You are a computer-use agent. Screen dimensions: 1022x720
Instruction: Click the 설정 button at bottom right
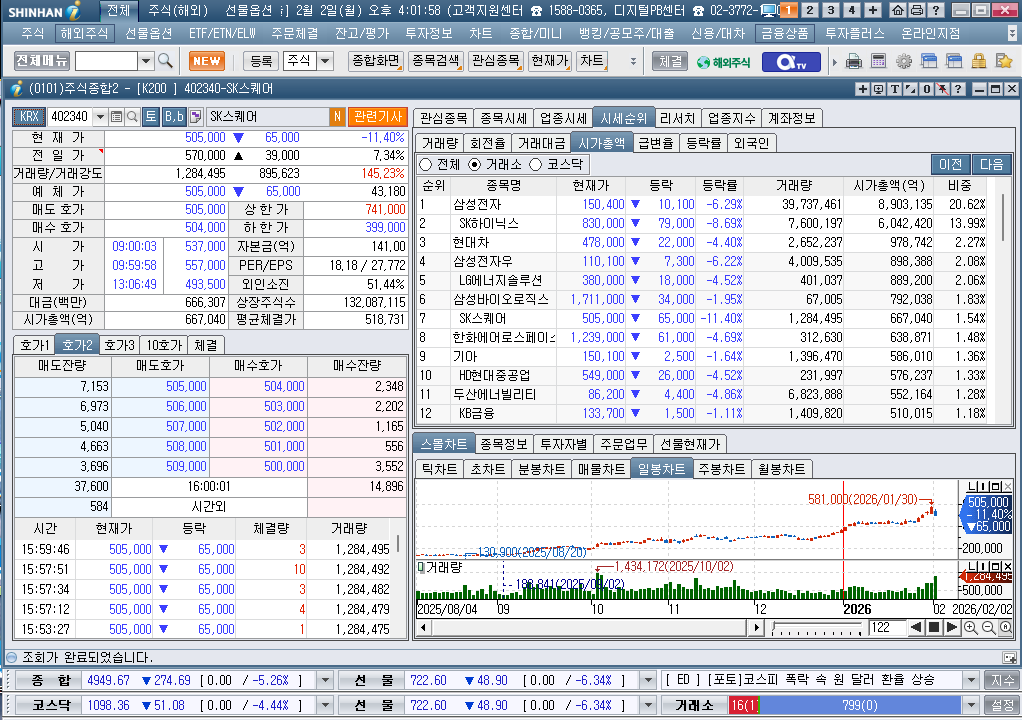point(1002,705)
